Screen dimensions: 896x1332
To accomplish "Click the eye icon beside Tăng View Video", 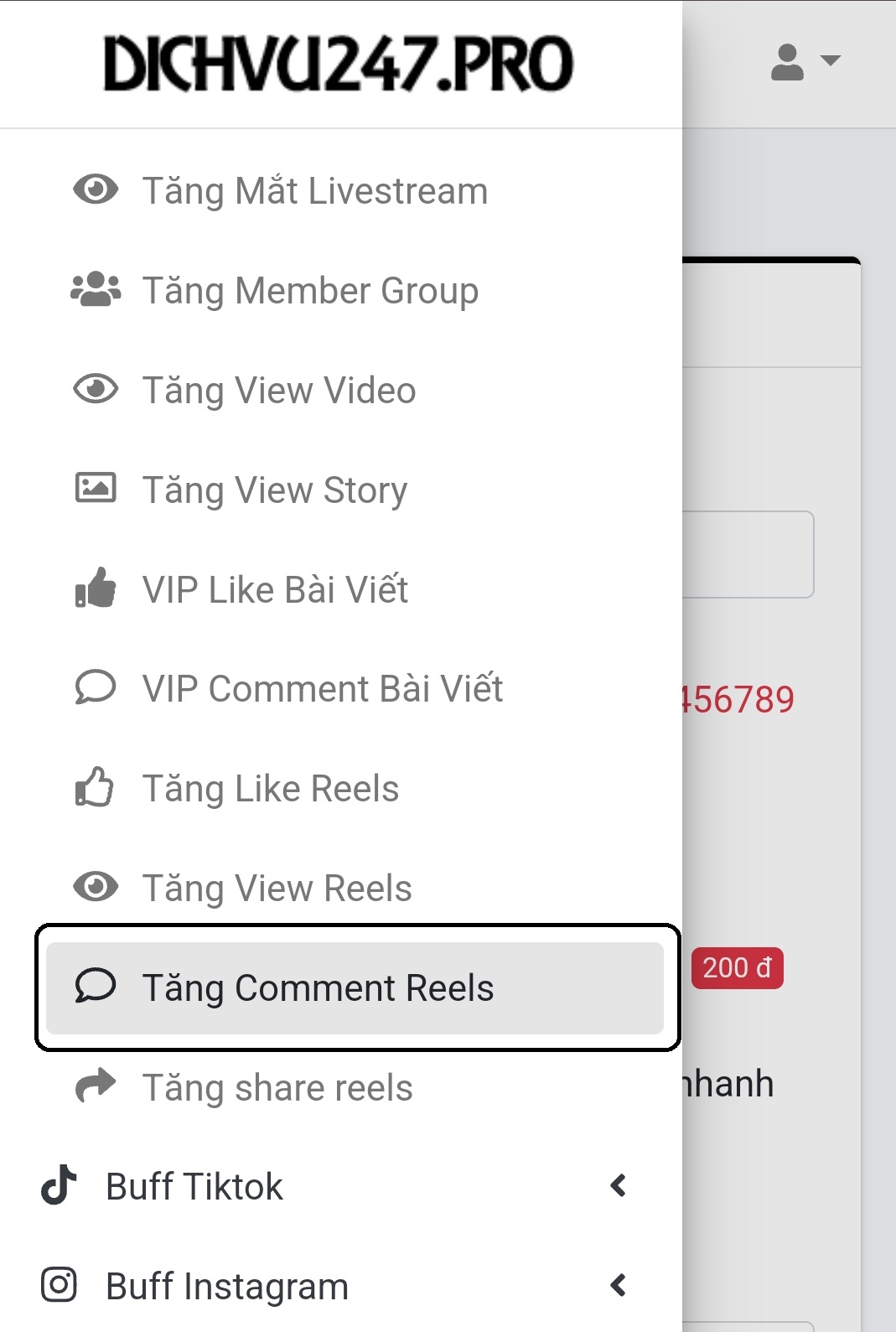I will (x=96, y=389).
